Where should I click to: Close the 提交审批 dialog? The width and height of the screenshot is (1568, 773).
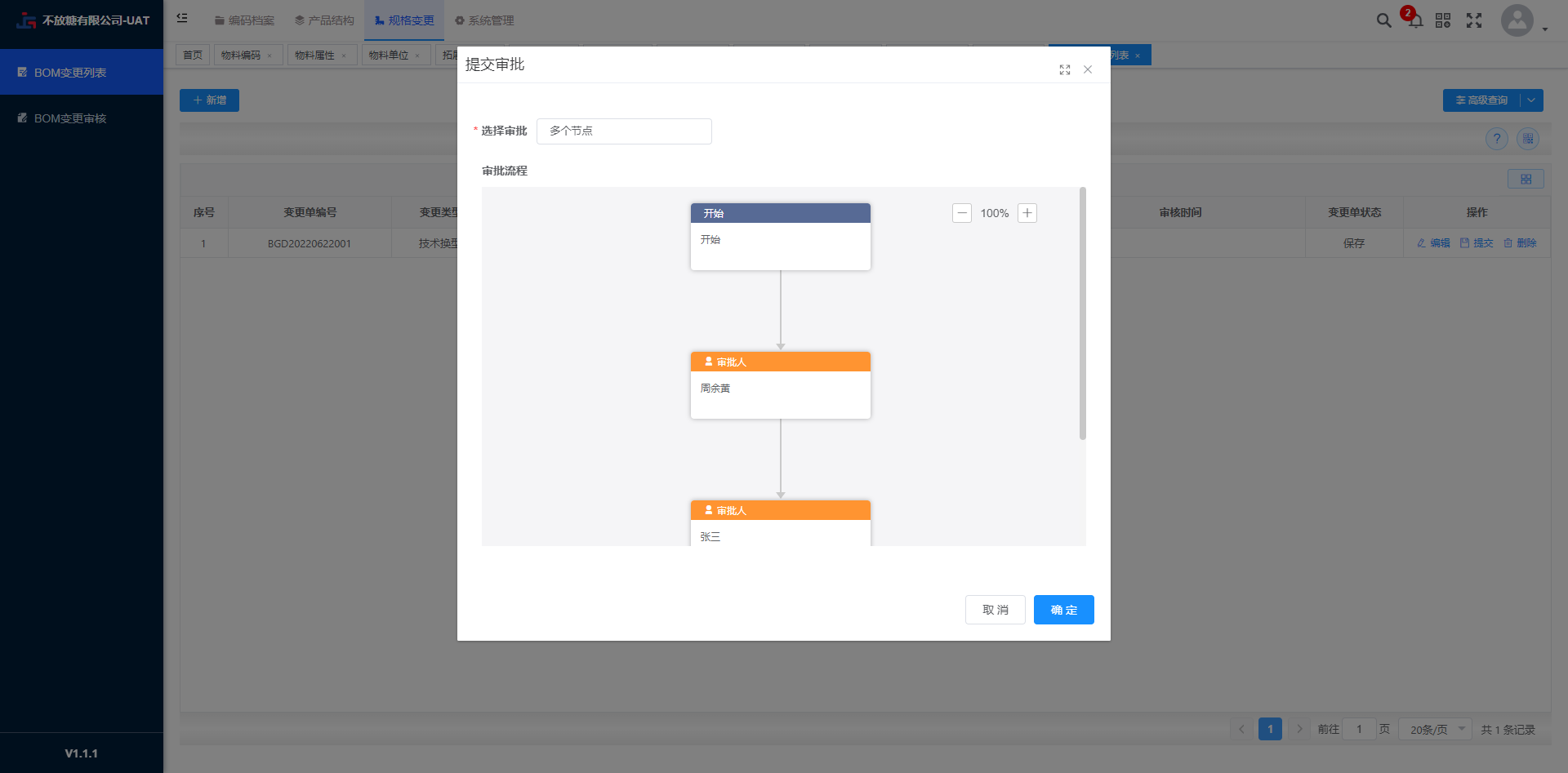click(1088, 69)
